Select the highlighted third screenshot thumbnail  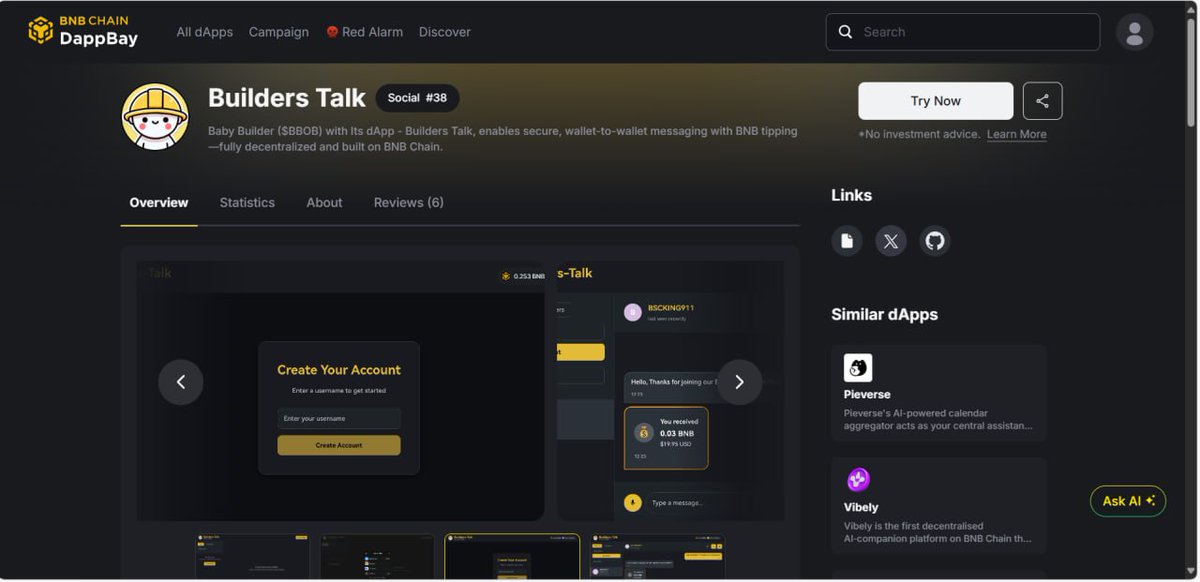(x=512, y=556)
